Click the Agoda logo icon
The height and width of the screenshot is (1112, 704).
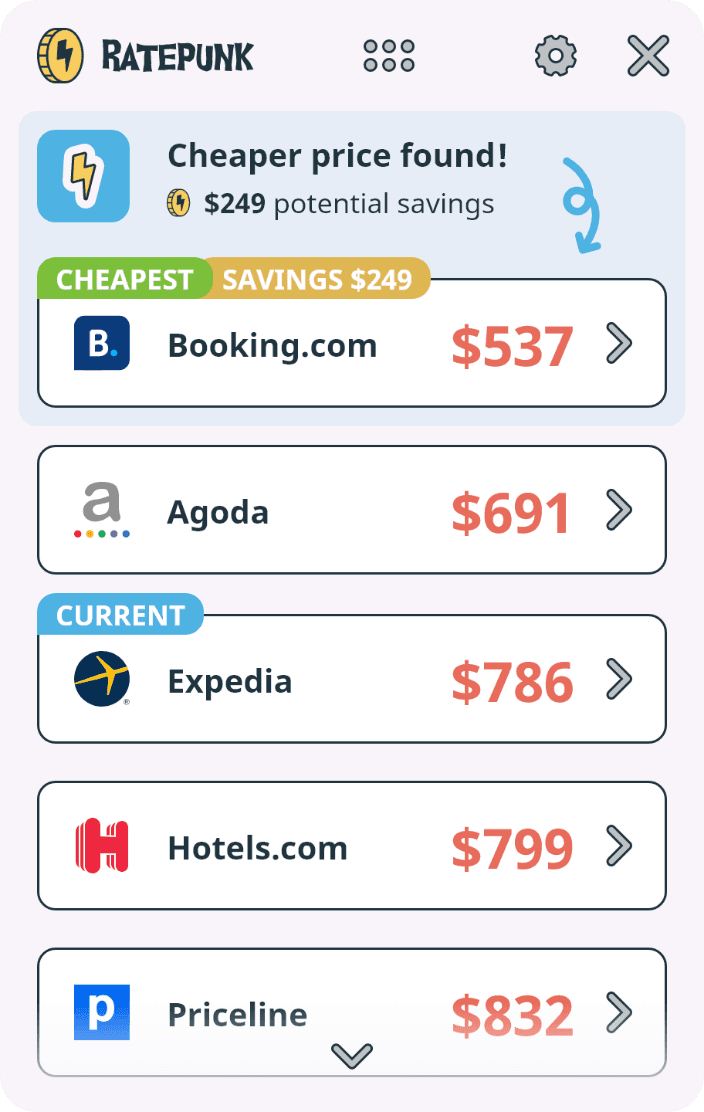tap(101, 510)
